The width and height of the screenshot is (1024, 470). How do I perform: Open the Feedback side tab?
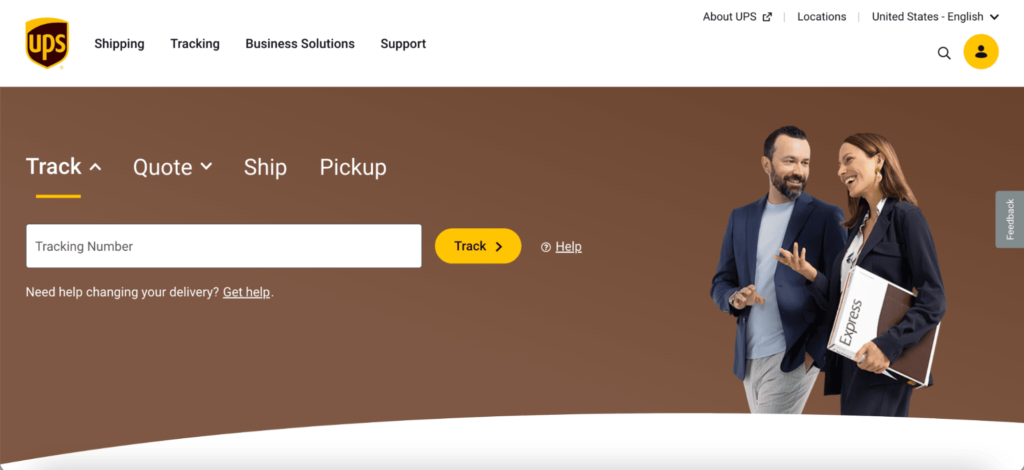(1010, 219)
